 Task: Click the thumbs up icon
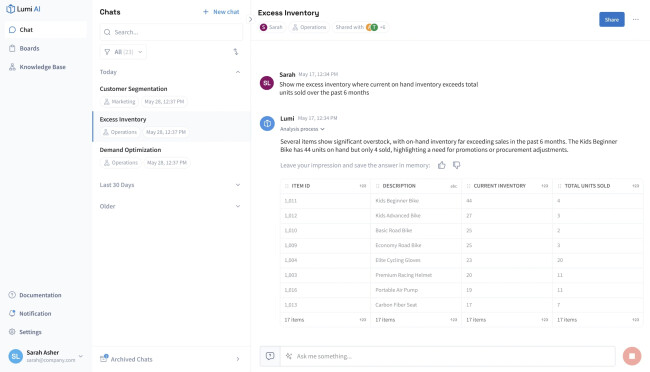[x=441, y=165]
